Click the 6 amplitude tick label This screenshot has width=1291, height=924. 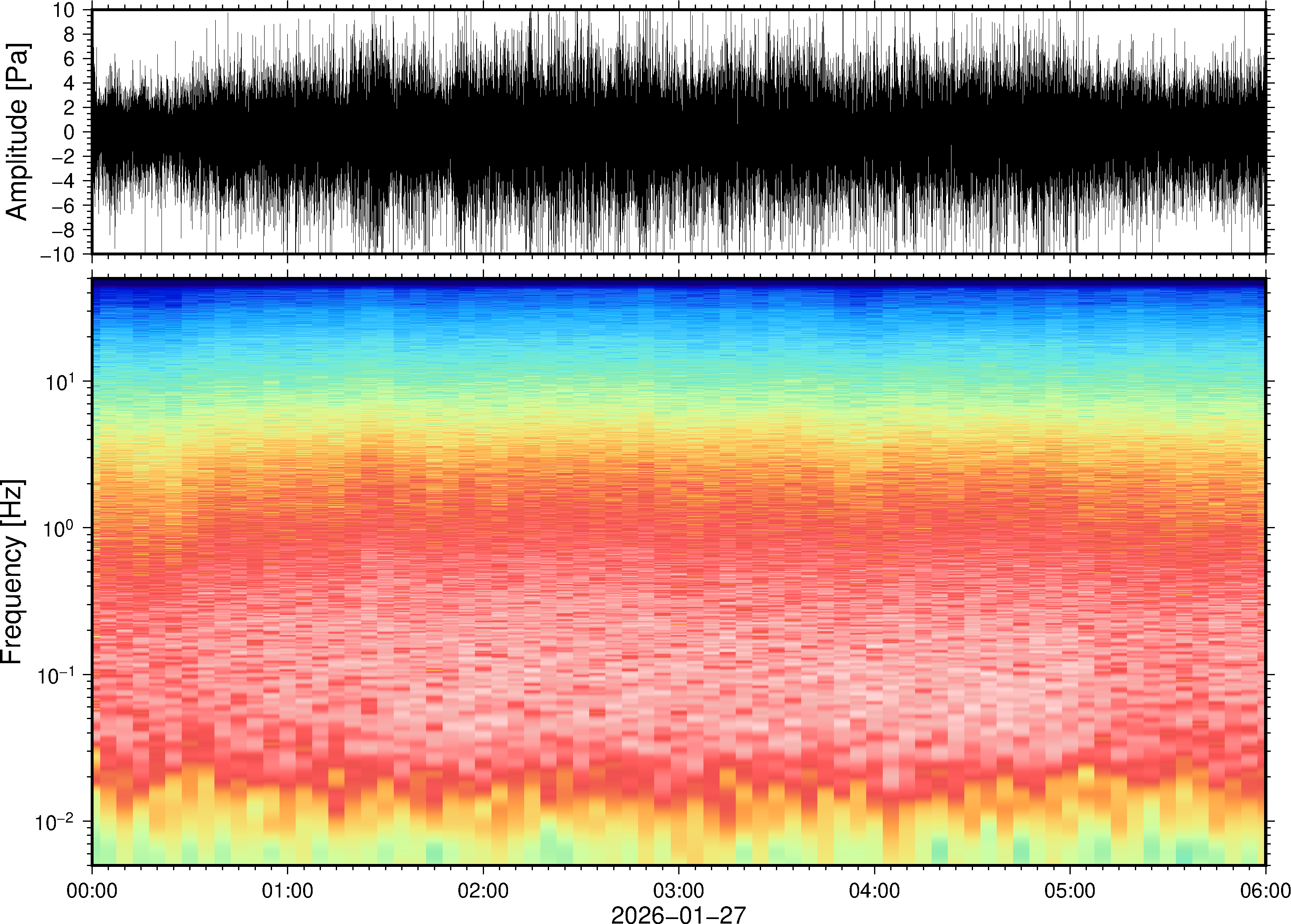69,59
